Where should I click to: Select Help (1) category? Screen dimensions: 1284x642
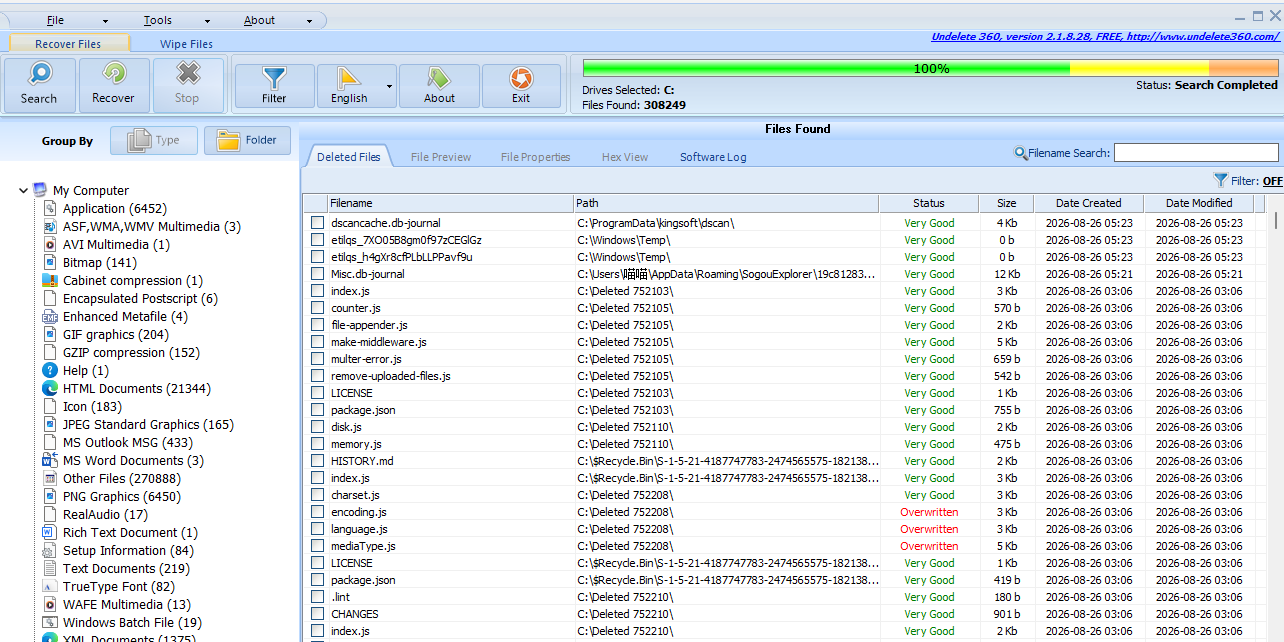[x=86, y=370]
